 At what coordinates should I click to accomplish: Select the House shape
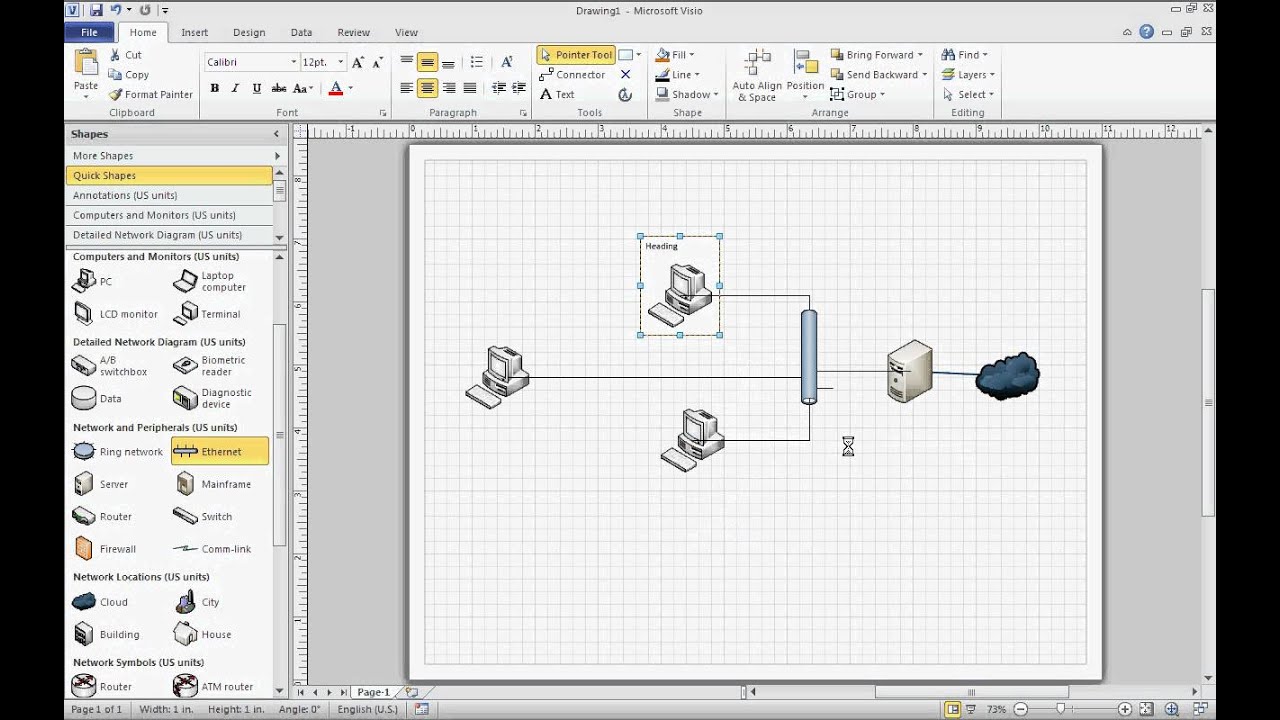203,634
